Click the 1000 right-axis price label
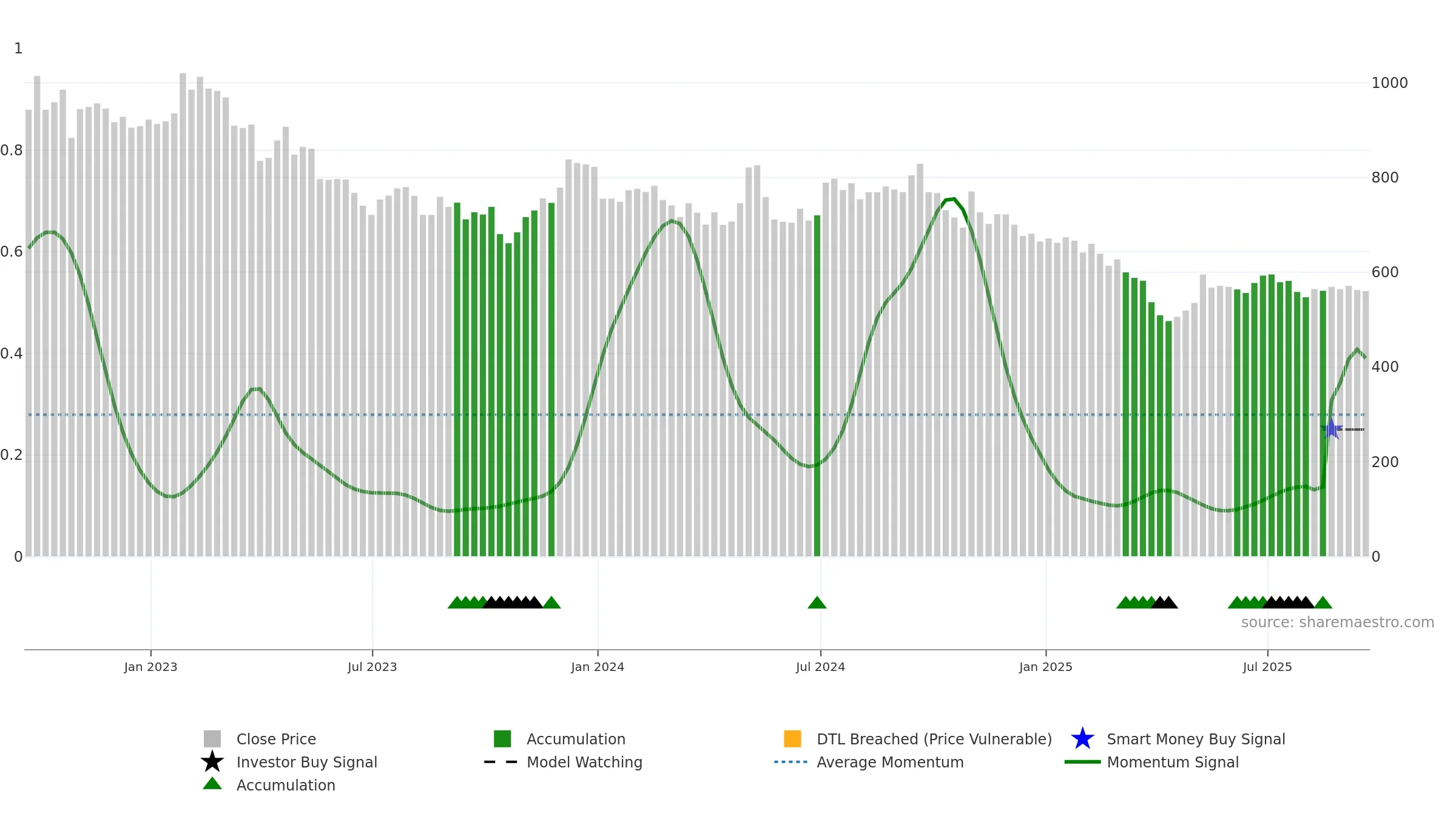Viewport: 1456px width, 819px height. coord(1390,83)
